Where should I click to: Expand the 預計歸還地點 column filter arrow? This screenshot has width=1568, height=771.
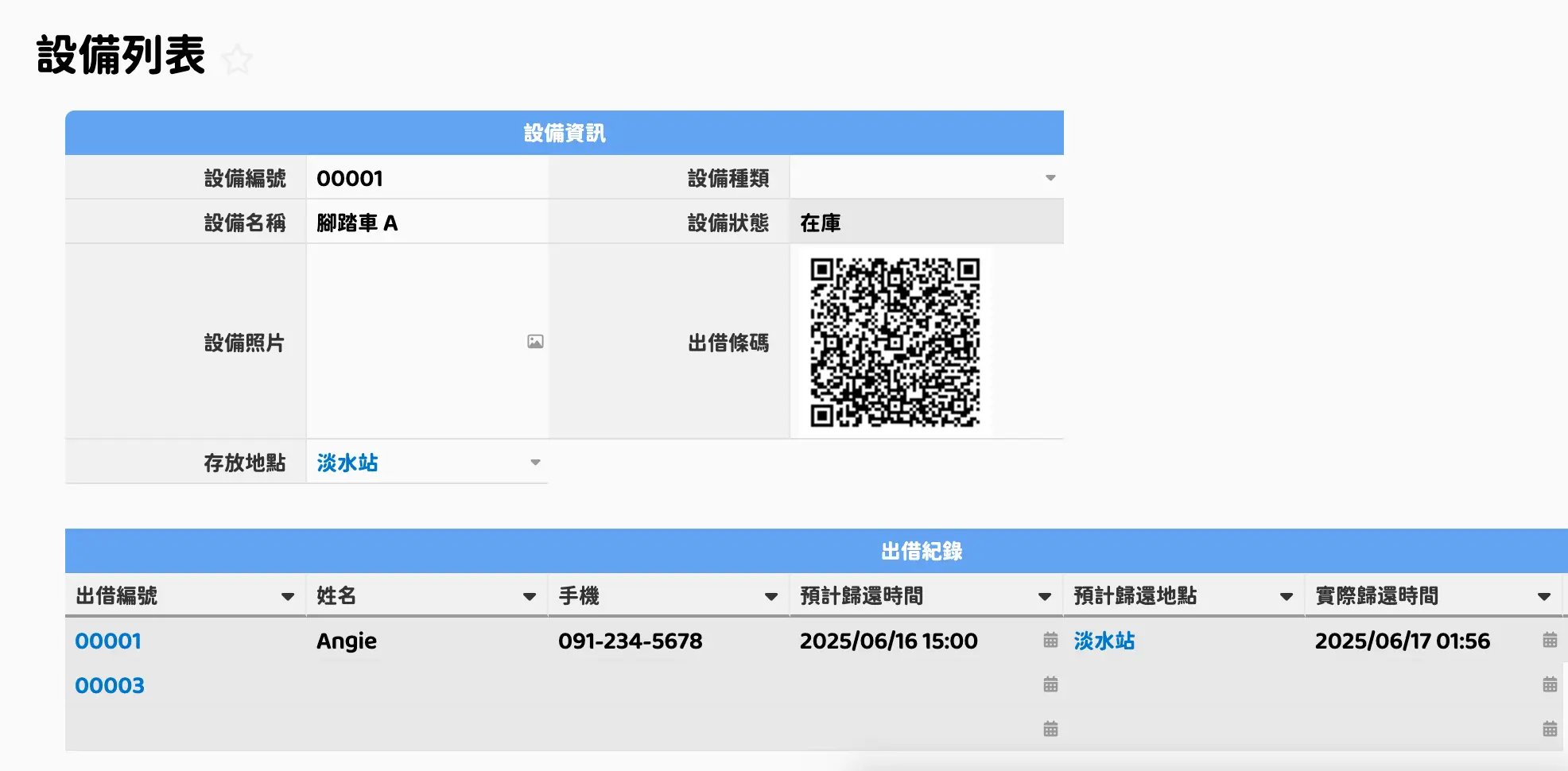point(1287,596)
